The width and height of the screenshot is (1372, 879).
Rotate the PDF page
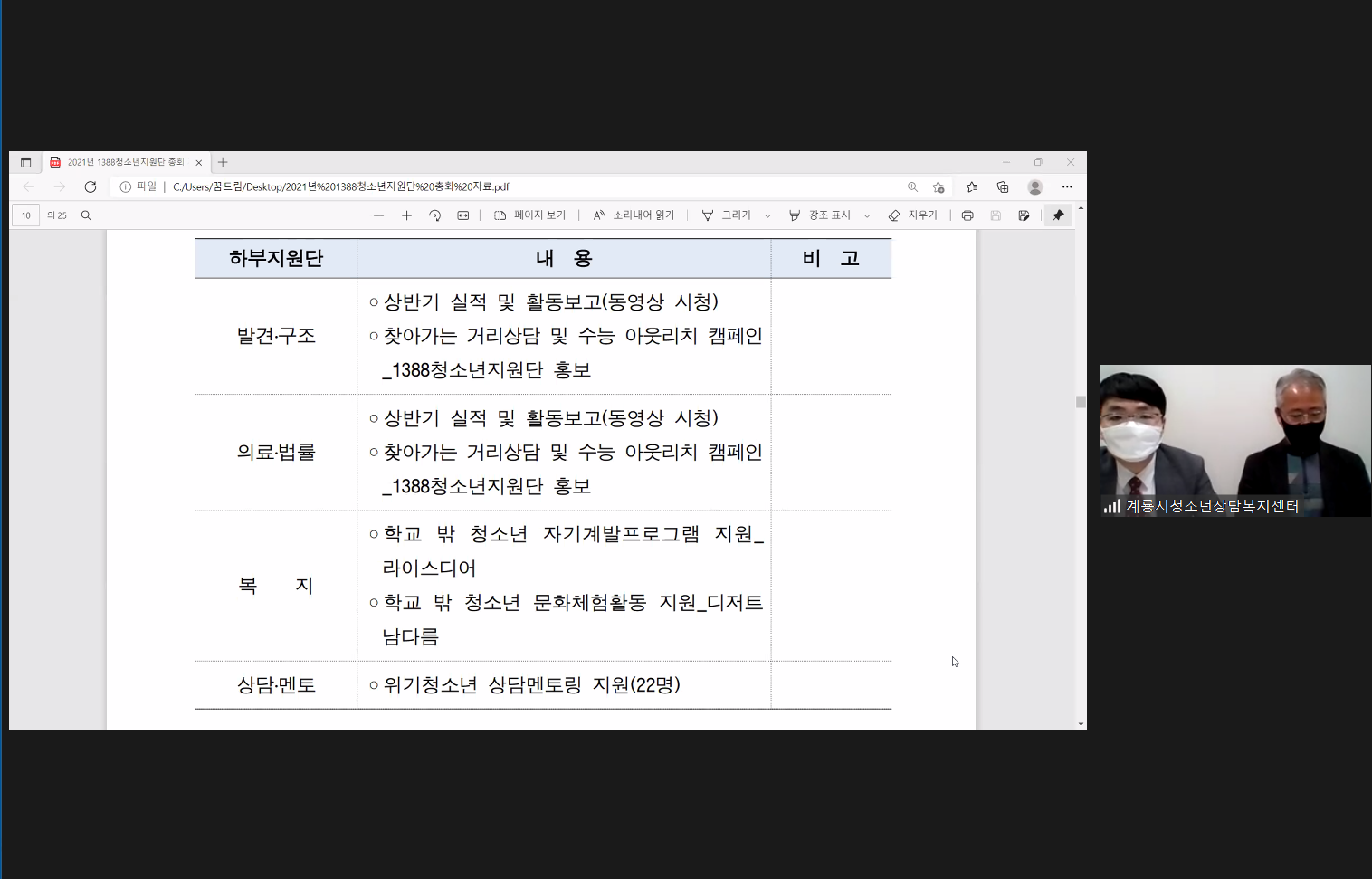[435, 215]
